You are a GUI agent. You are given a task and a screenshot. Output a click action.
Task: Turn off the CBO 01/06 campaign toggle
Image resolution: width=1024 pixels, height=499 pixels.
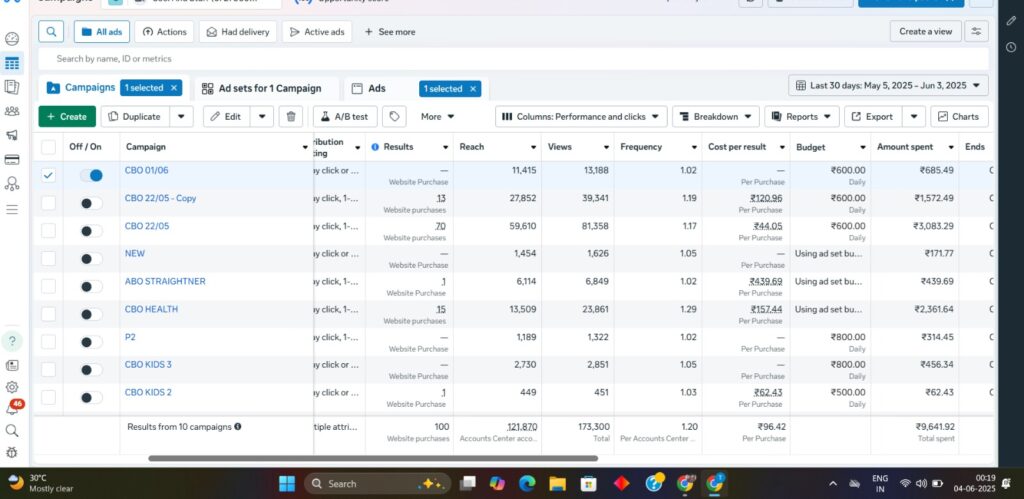[x=91, y=175]
